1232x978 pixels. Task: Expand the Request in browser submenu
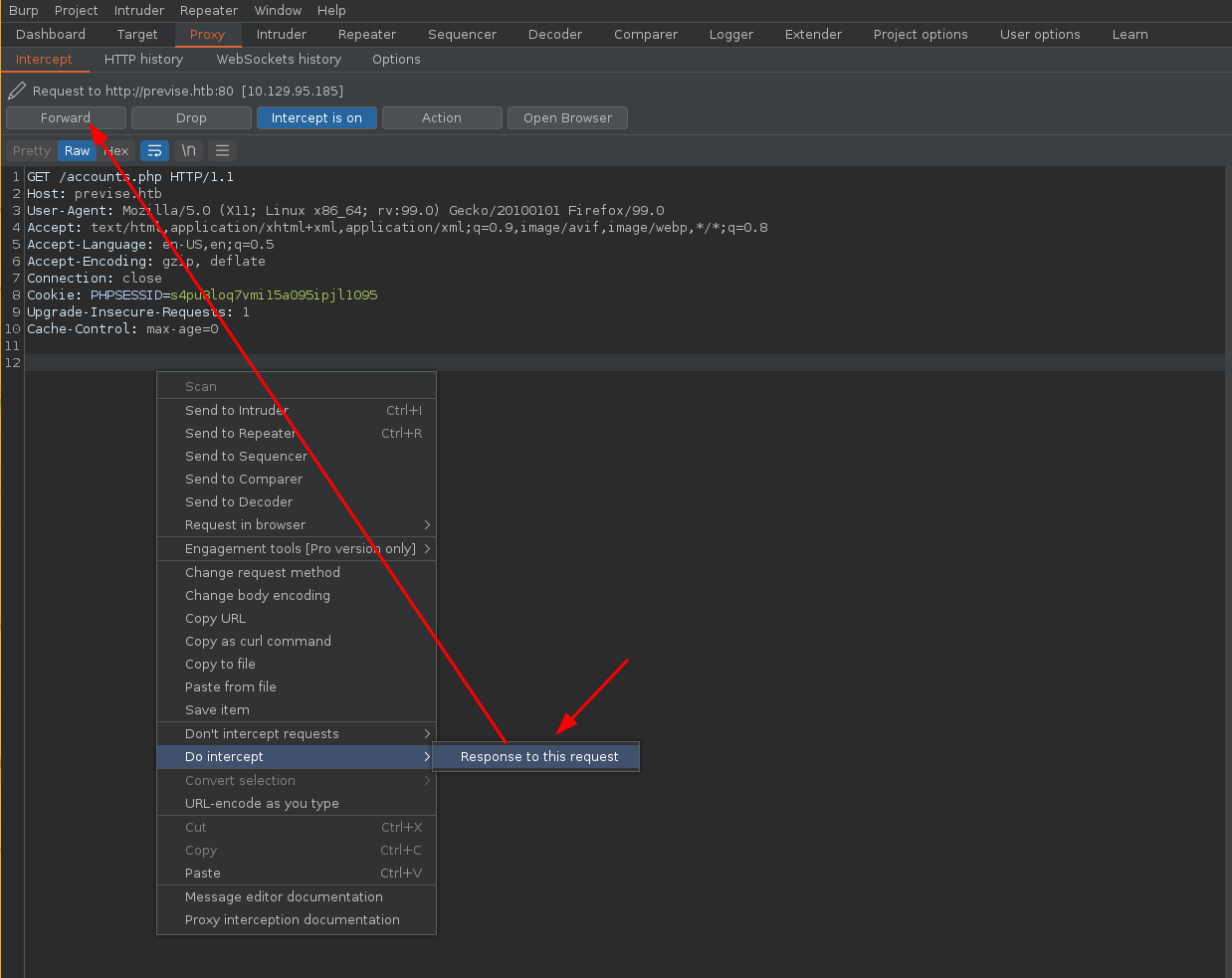297,525
